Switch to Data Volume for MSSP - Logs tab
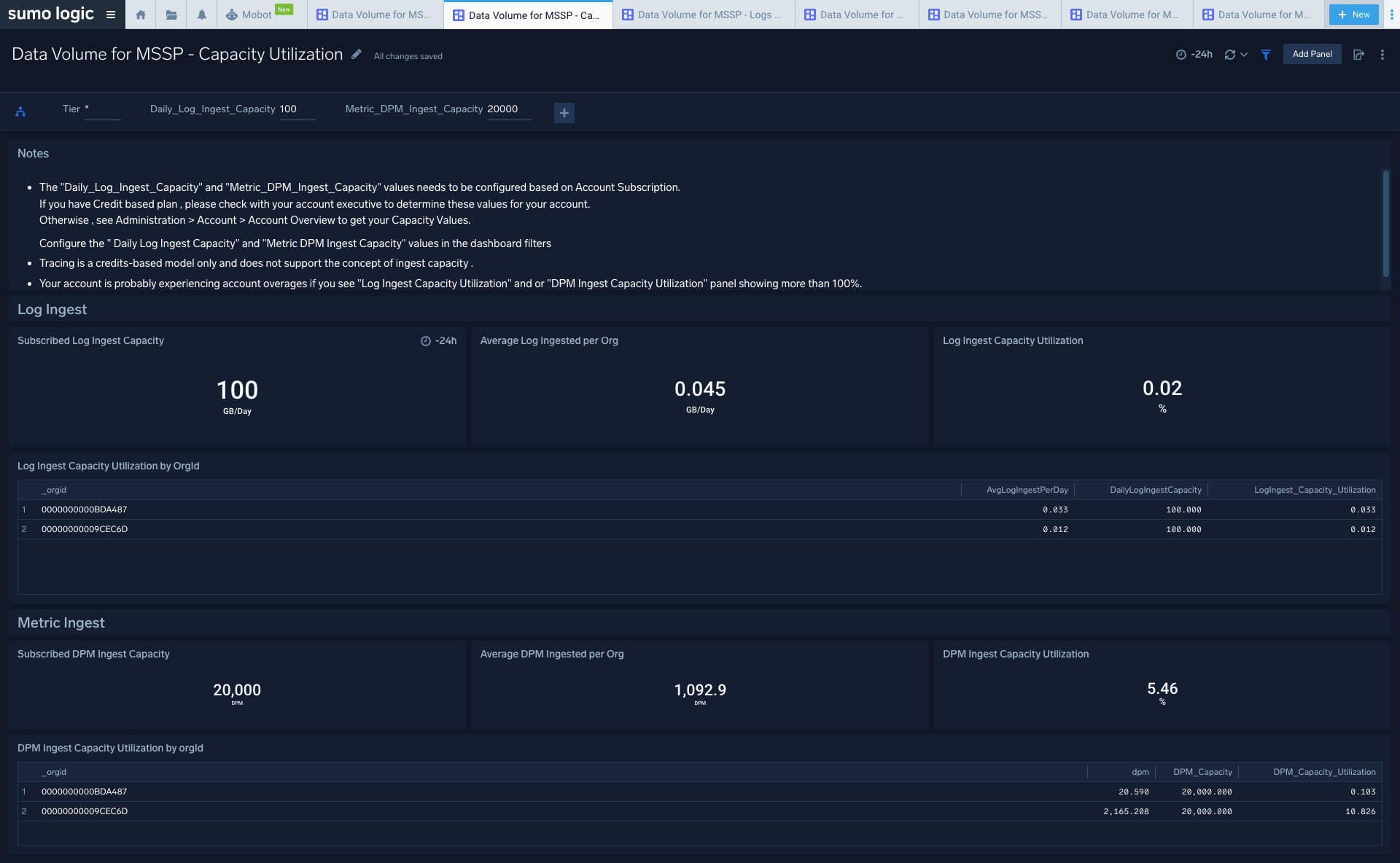 point(703,15)
